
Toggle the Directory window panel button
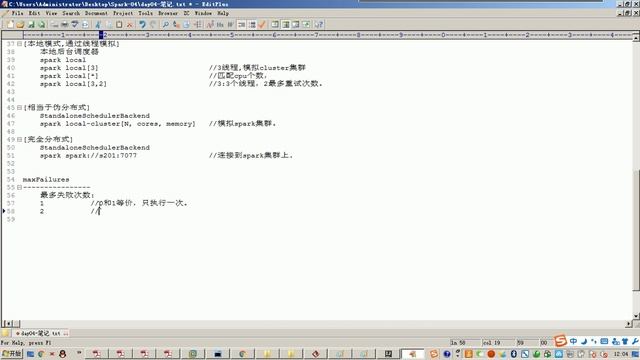pyautogui.click(x=285, y=24)
